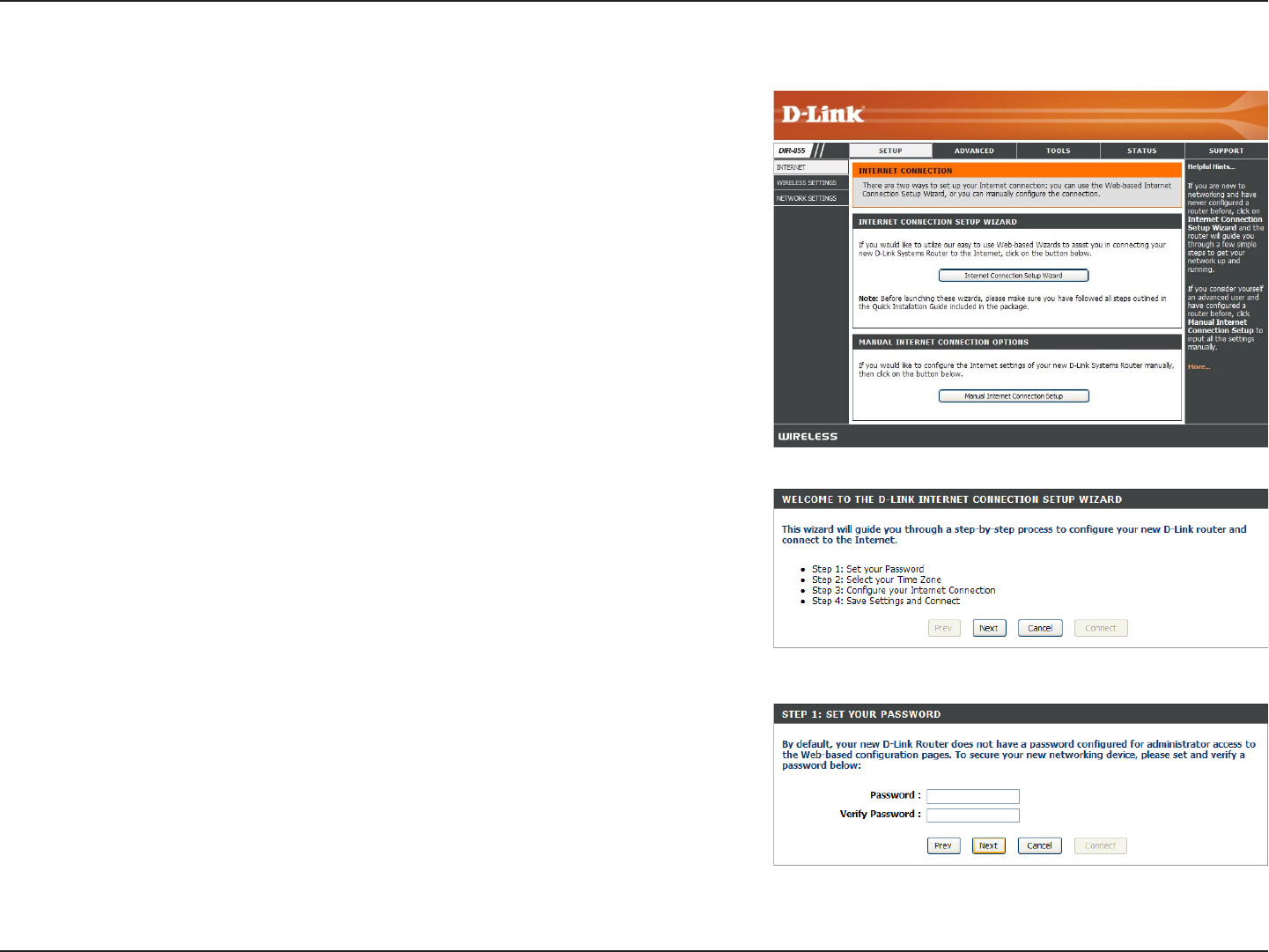Launch the Internet Connection Setup Wizard button
Screen dimensions: 1269x952
tap(1014, 276)
